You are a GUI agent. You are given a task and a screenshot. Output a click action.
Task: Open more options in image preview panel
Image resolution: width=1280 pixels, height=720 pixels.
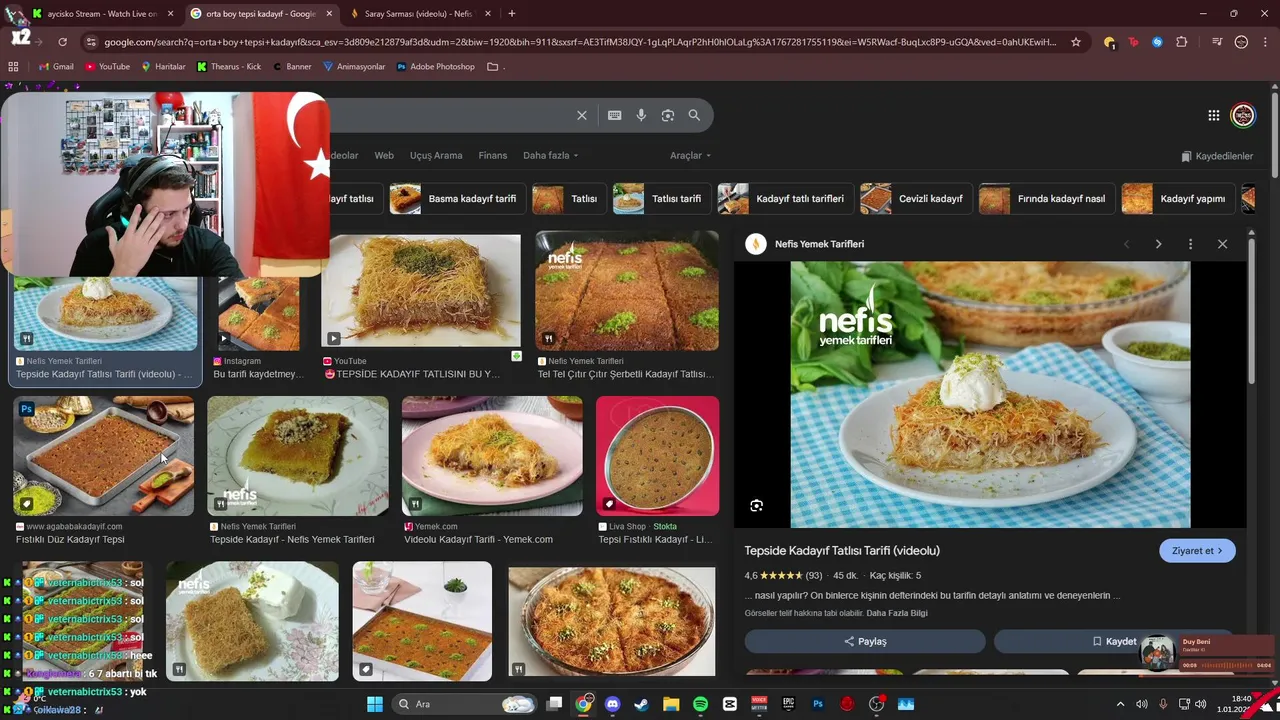[1190, 244]
